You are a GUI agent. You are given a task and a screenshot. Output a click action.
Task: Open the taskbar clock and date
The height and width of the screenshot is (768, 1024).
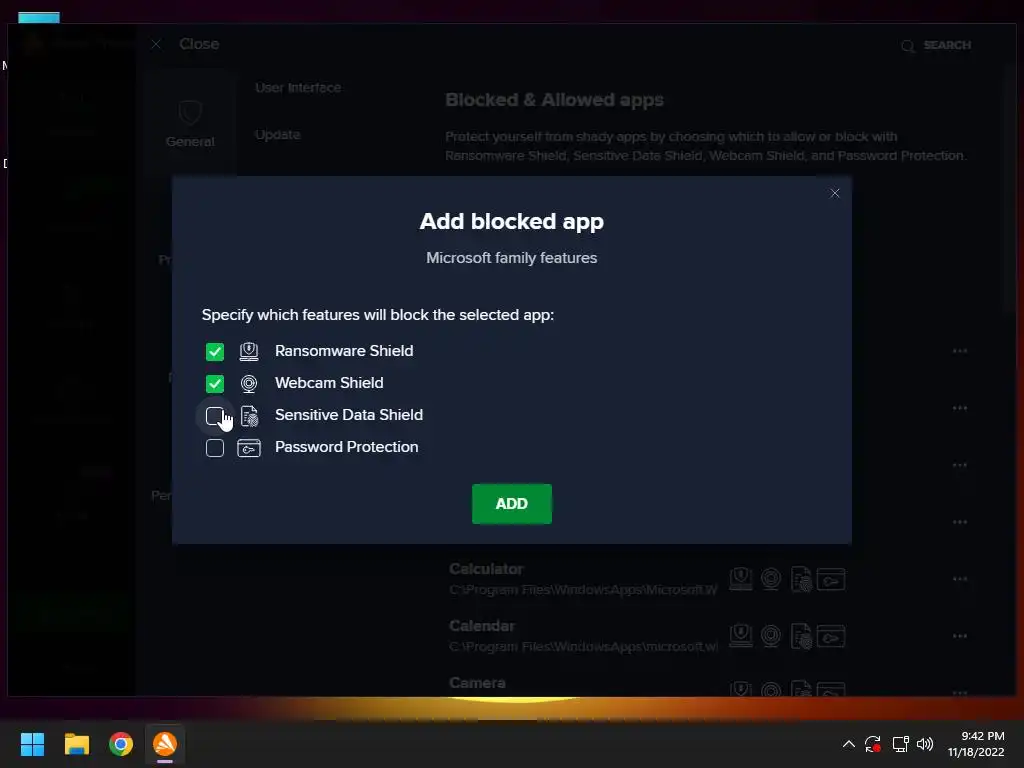pyautogui.click(x=976, y=744)
